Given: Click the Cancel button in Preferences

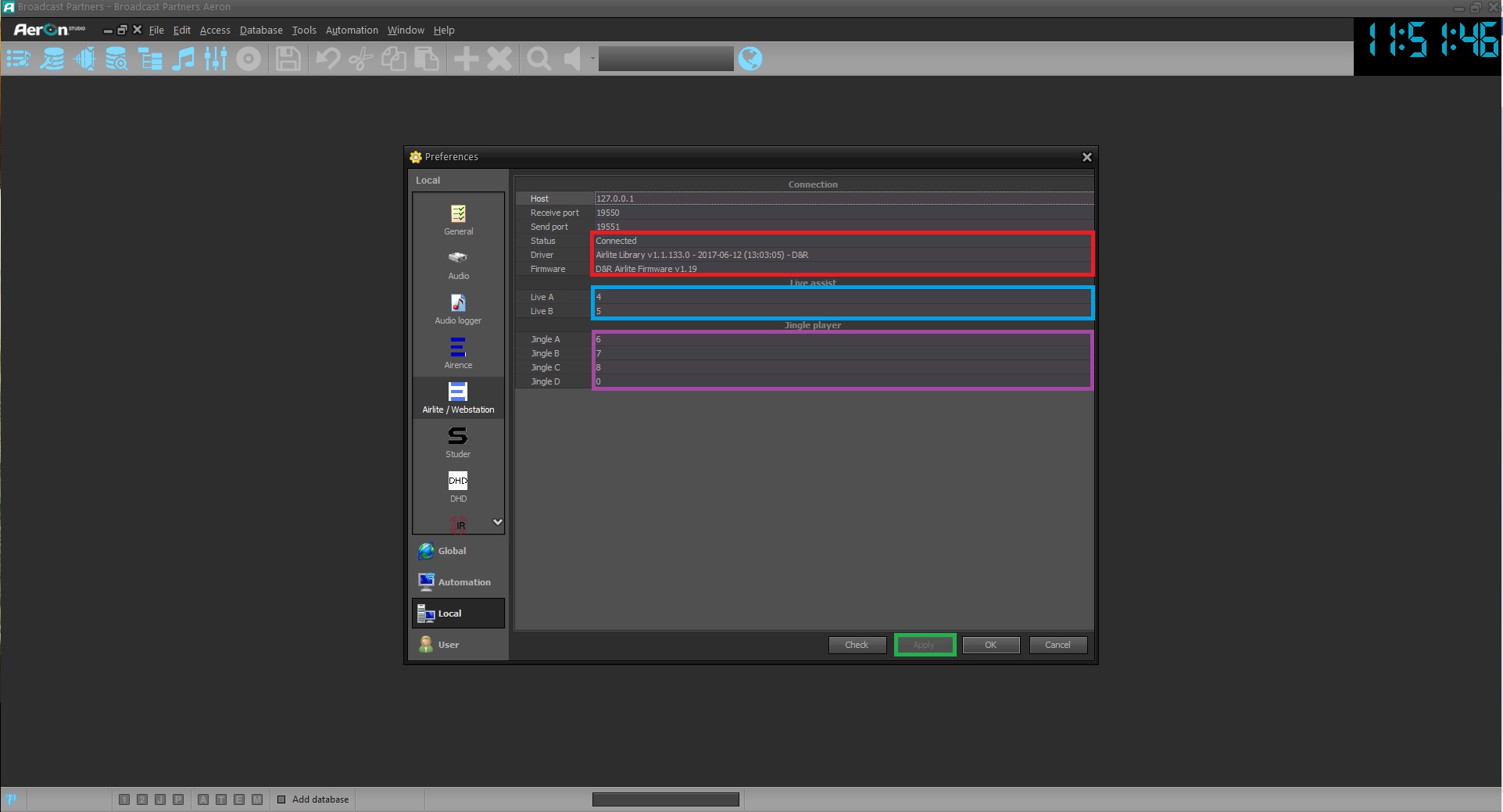Looking at the screenshot, I should pyautogui.click(x=1057, y=645).
